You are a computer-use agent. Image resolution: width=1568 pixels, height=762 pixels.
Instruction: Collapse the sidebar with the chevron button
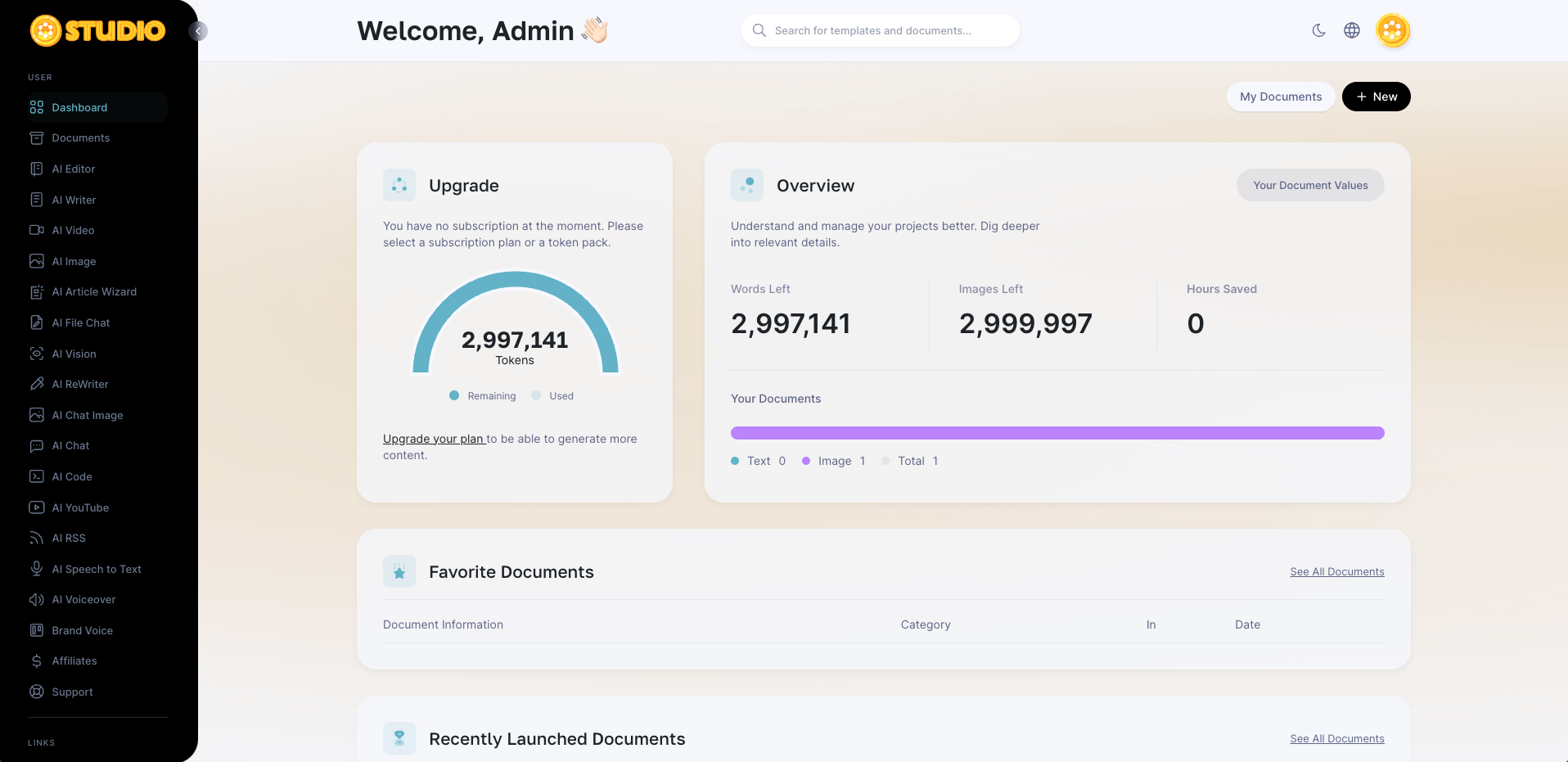(x=198, y=31)
